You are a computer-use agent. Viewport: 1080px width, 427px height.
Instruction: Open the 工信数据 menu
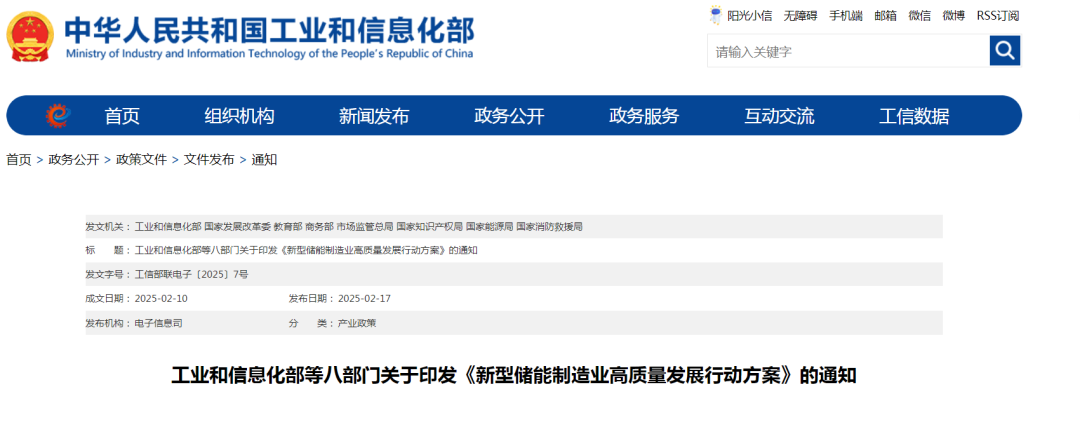(x=914, y=116)
